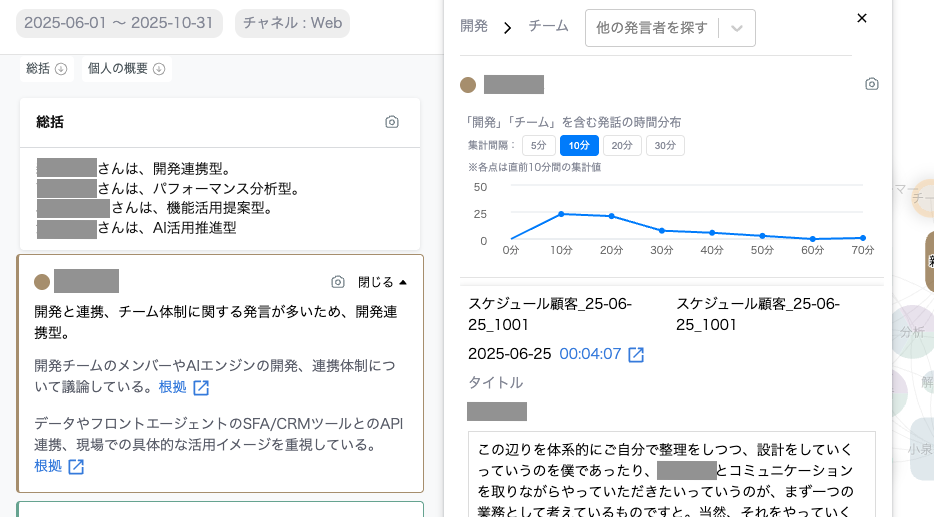The width and height of the screenshot is (934, 517).
Task: Select the 10分 aggregation interval
Action: point(579,145)
